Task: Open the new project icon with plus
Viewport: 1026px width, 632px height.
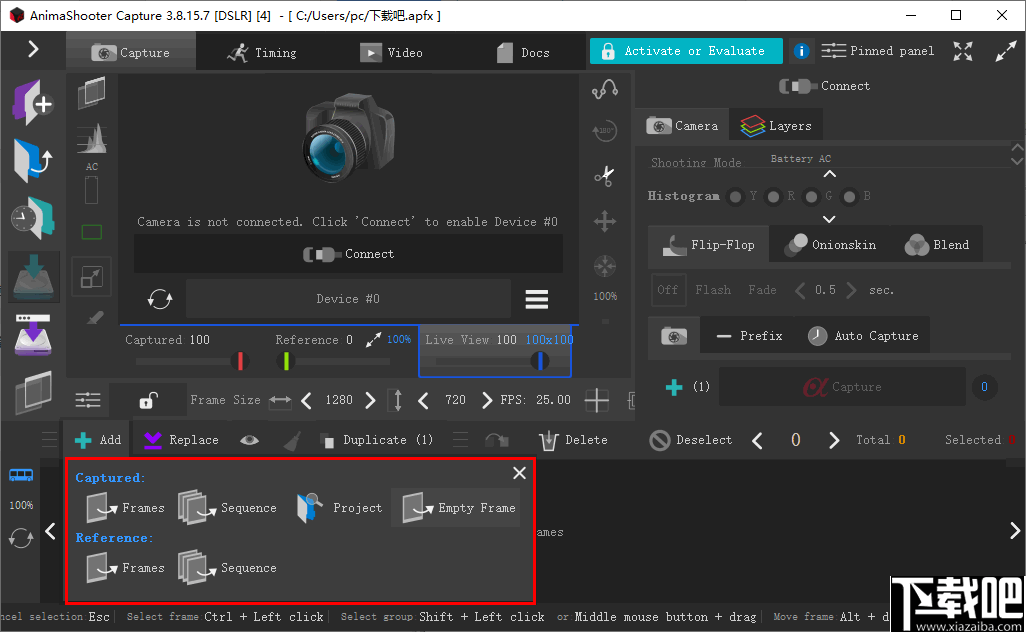Action: point(33,103)
